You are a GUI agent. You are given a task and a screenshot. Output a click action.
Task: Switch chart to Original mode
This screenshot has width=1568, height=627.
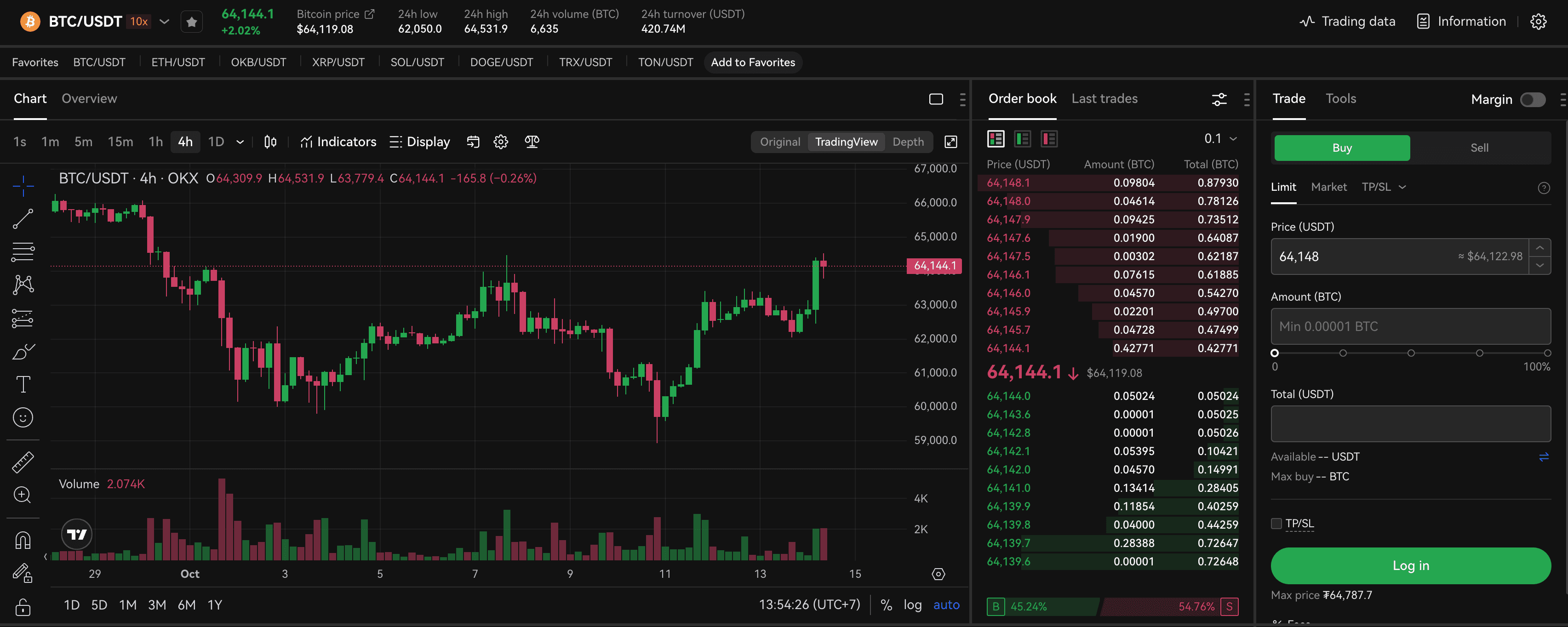tap(780, 142)
